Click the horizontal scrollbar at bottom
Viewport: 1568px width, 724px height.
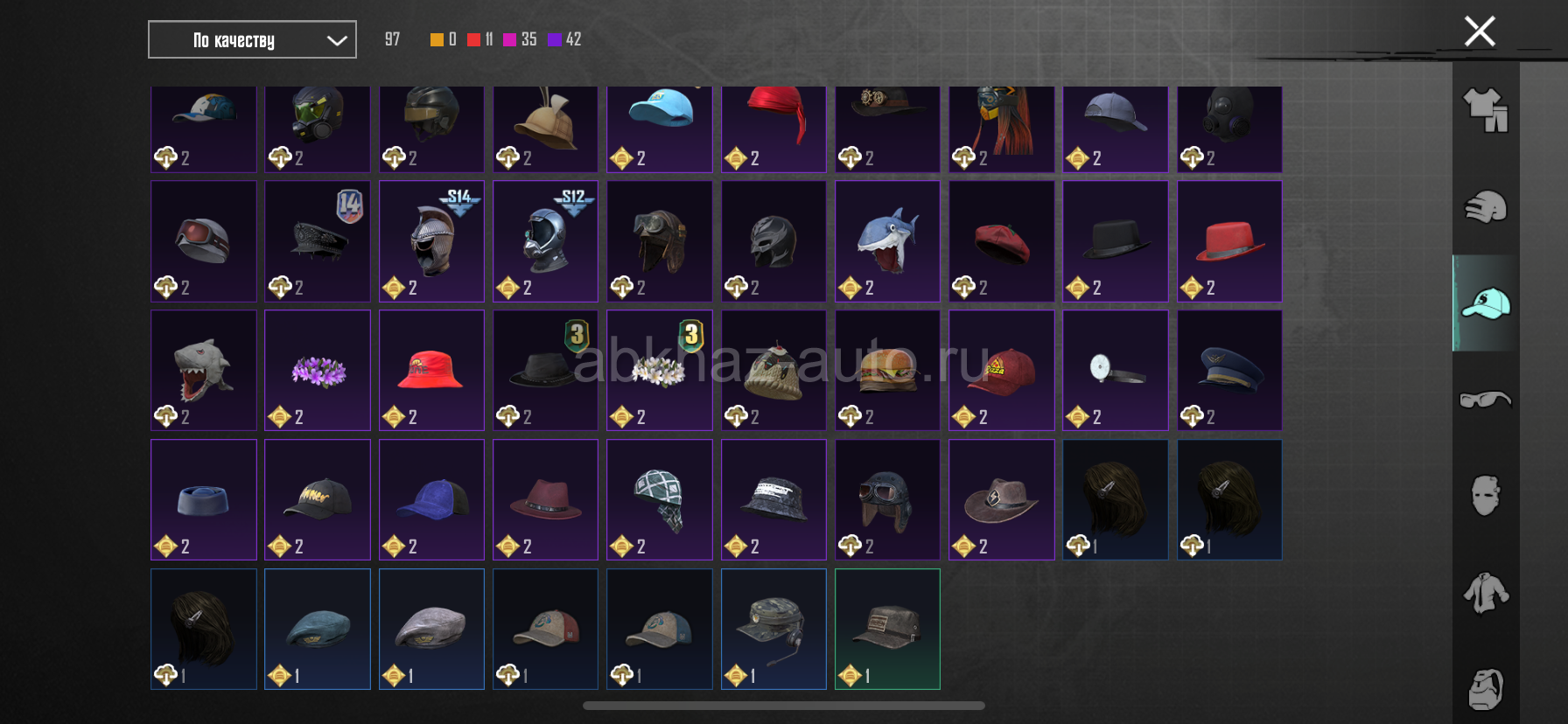click(x=784, y=706)
